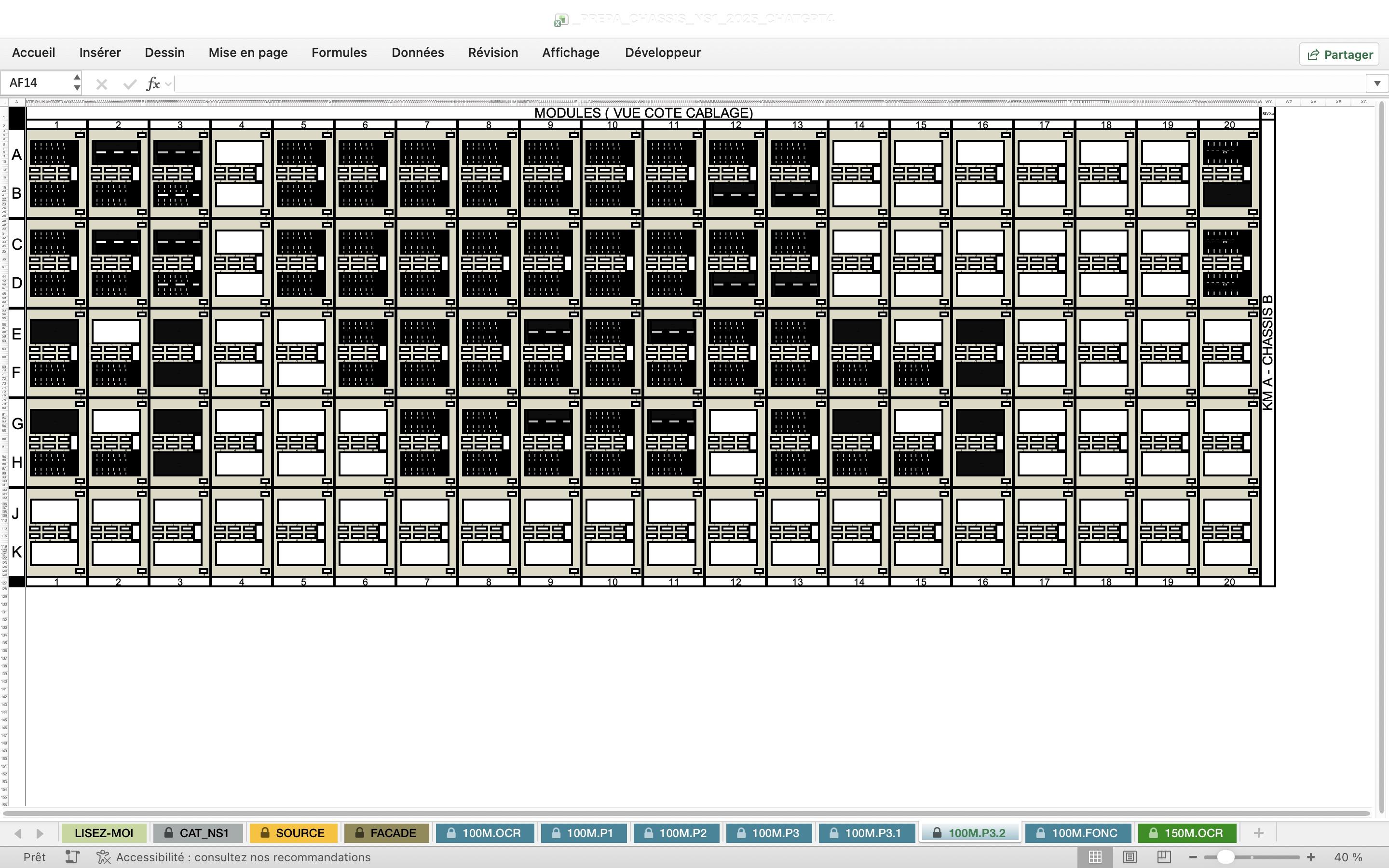
Task: Click the macro recording status bar icon
Action: click(x=72, y=857)
